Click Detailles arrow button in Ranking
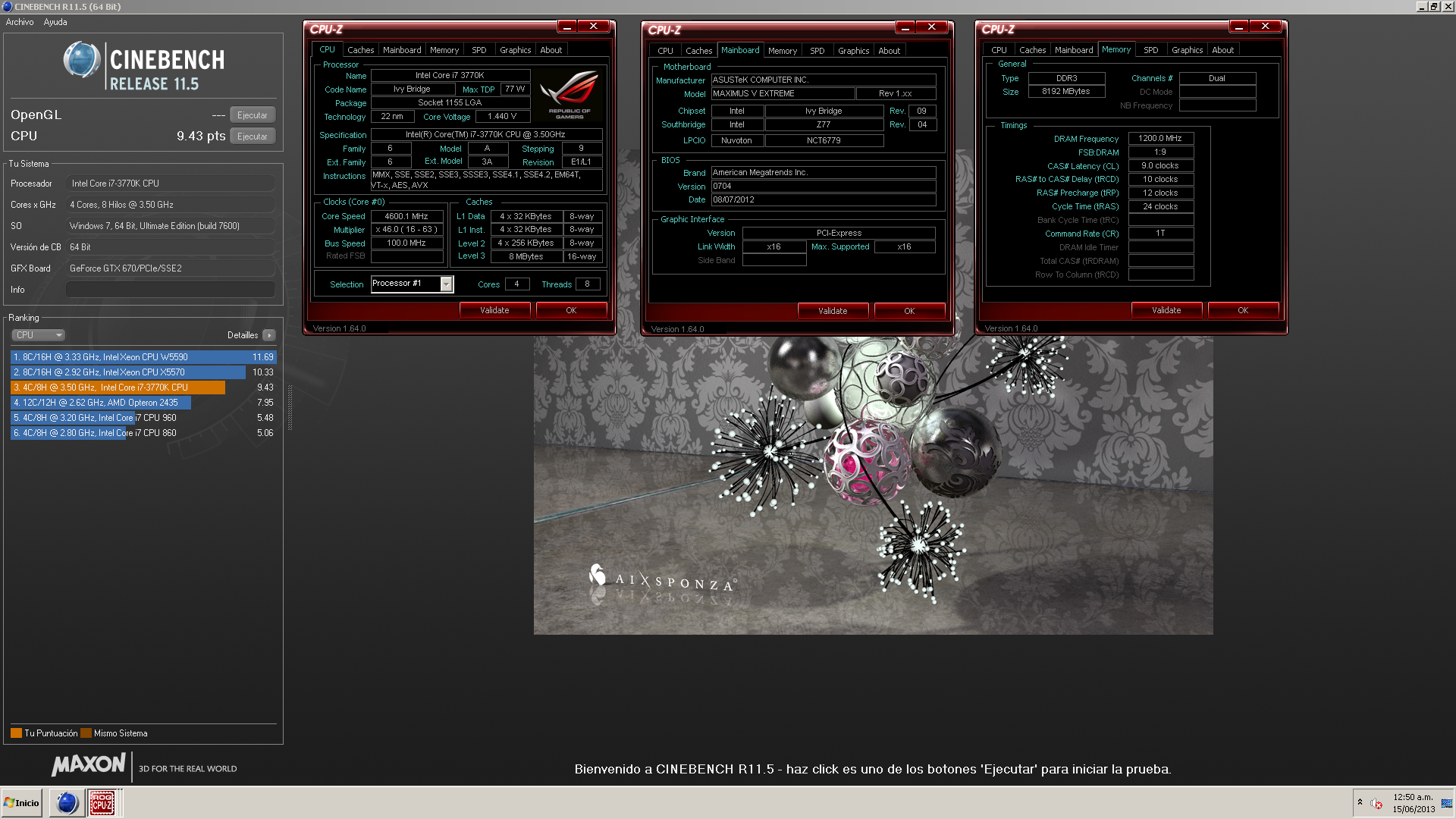The image size is (1456, 819). tap(269, 335)
